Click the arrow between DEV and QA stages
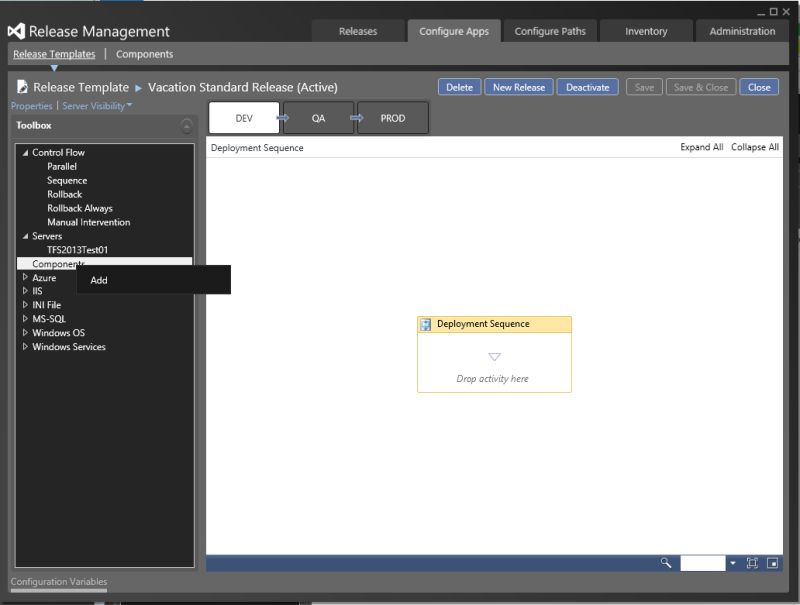Viewport: 800px width, 605px height. [283, 117]
